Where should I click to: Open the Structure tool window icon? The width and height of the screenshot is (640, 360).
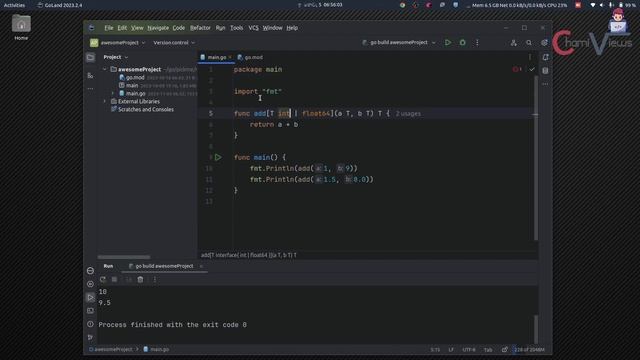[x=90, y=76]
